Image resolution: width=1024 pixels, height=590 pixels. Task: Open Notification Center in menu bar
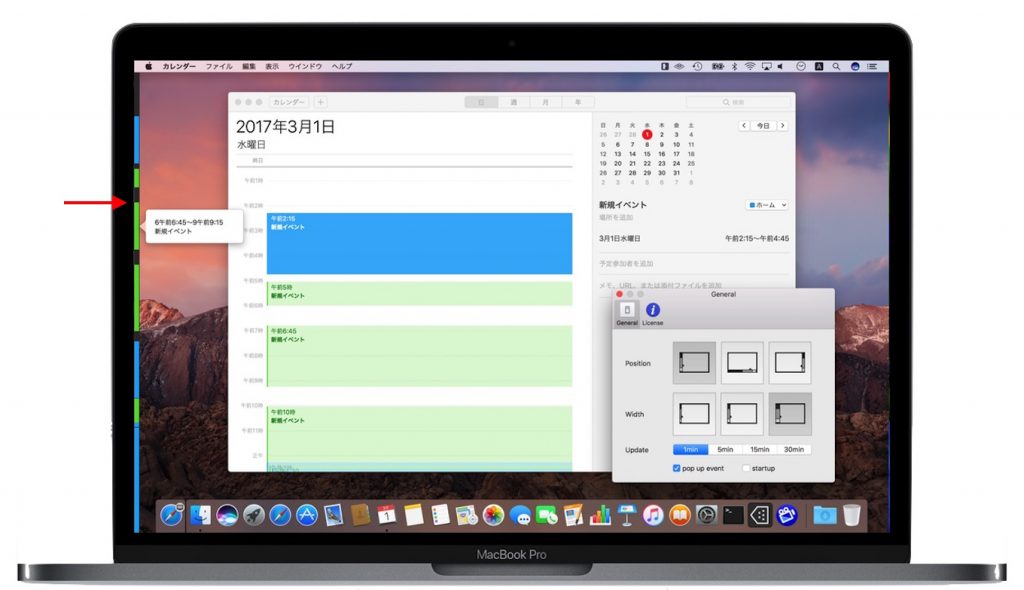coord(872,67)
